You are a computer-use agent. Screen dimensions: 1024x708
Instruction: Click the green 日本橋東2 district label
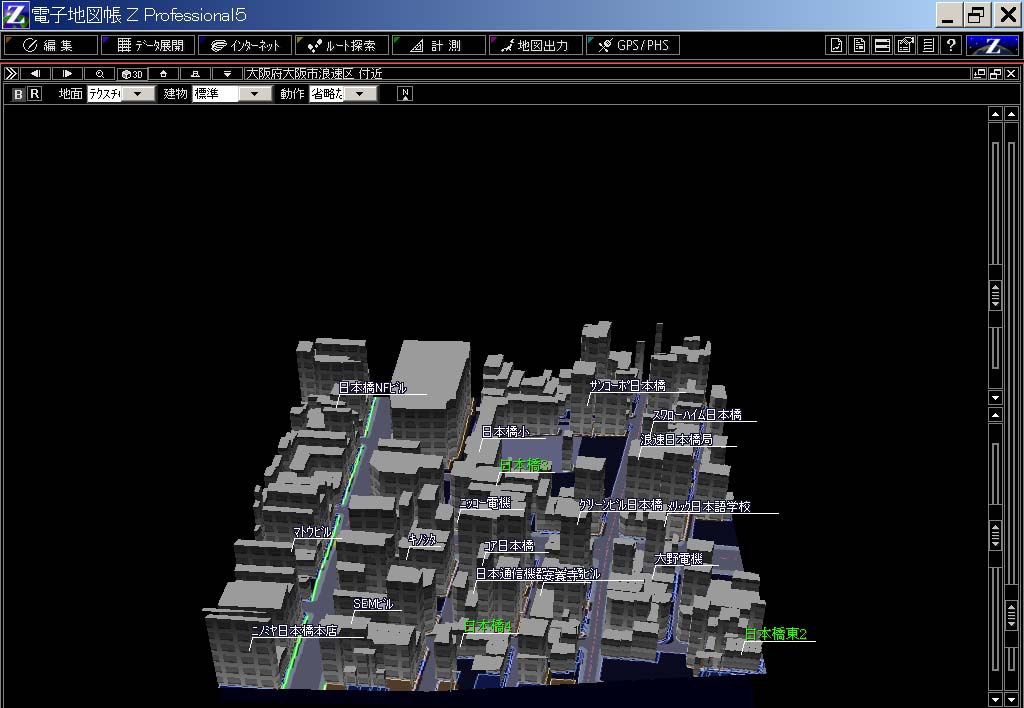click(776, 634)
